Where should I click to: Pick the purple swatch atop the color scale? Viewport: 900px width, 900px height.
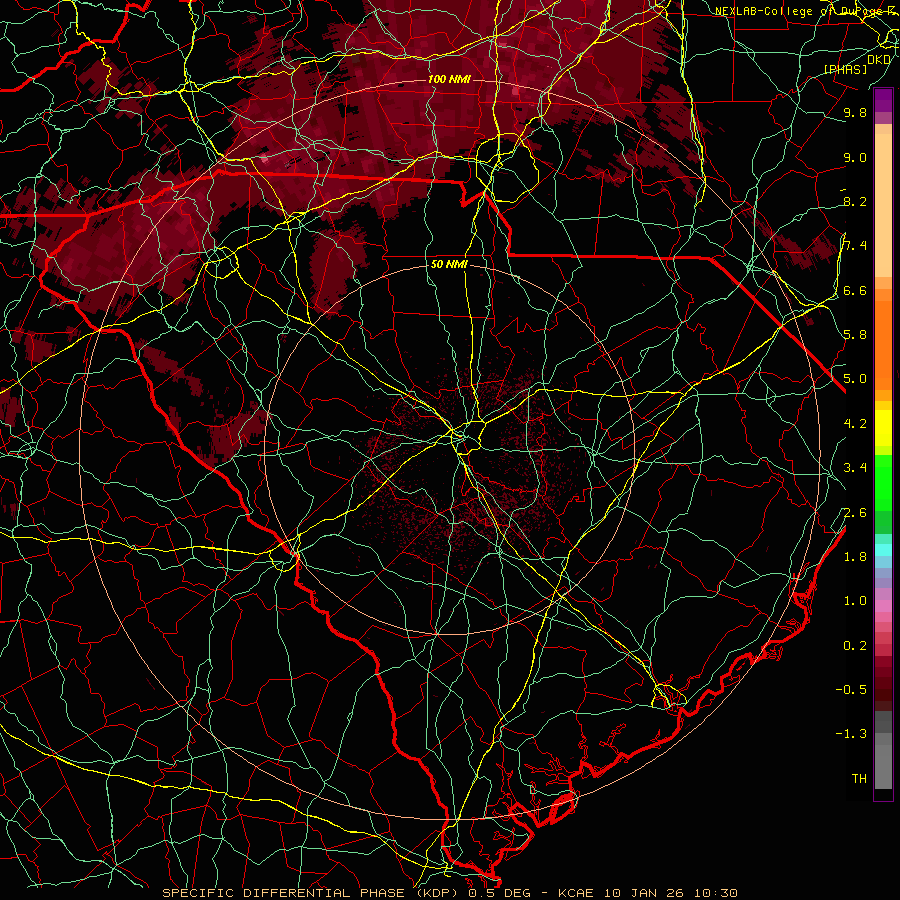point(883,100)
